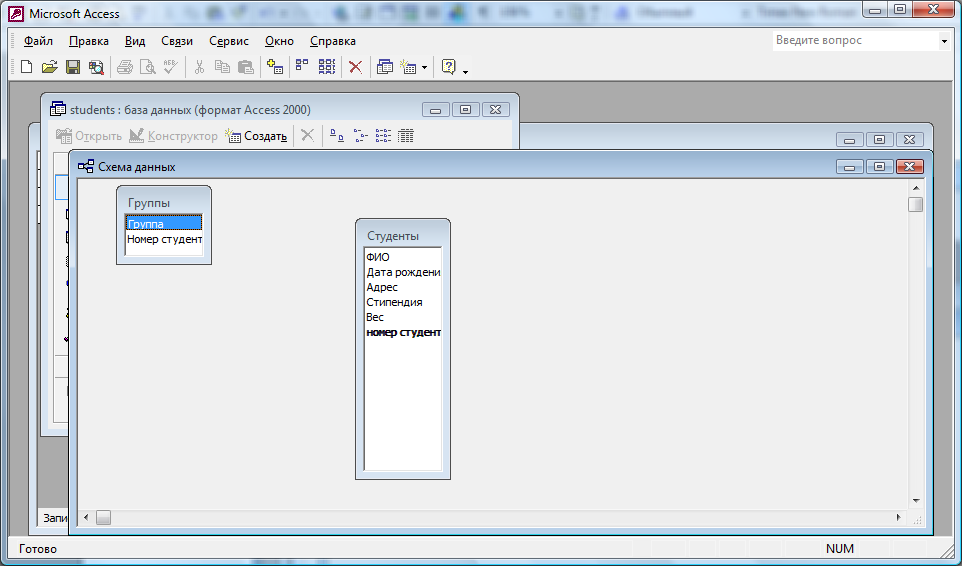Select the Группа field in Группы table
Image resolution: width=962 pixels, height=566 pixels.
pyautogui.click(x=164, y=224)
